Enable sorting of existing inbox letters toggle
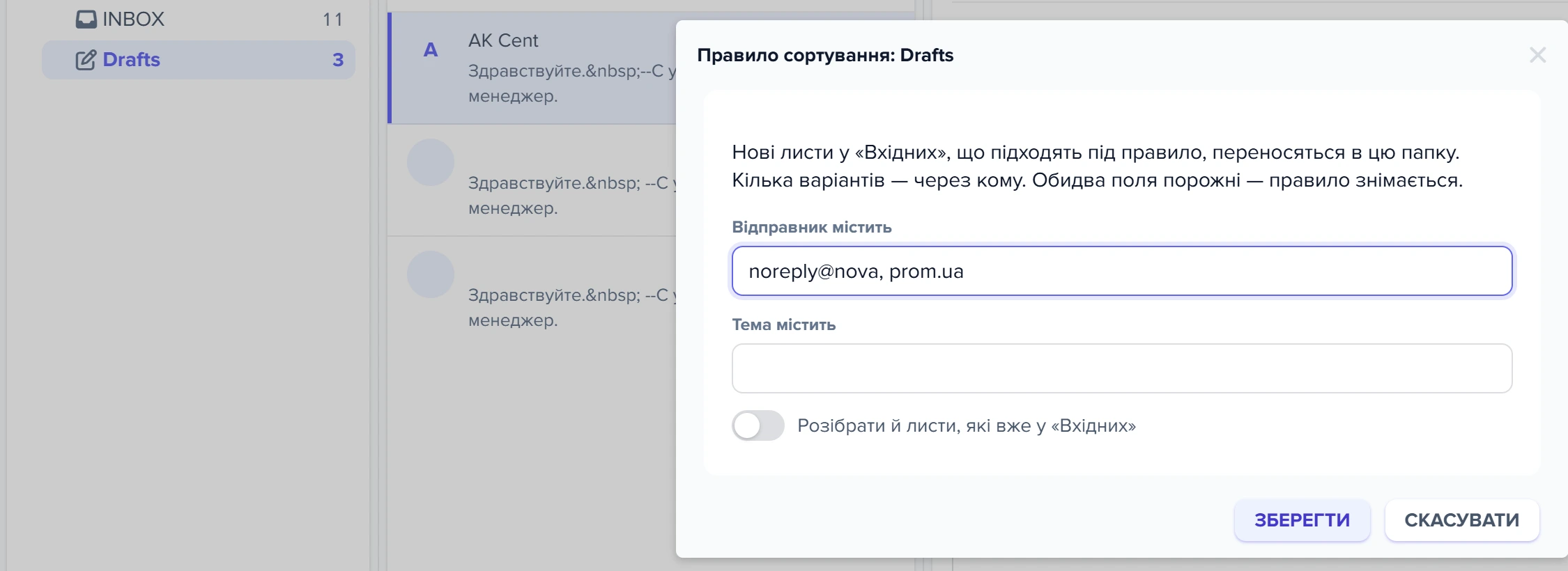This screenshot has width=1568, height=571. point(758,425)
